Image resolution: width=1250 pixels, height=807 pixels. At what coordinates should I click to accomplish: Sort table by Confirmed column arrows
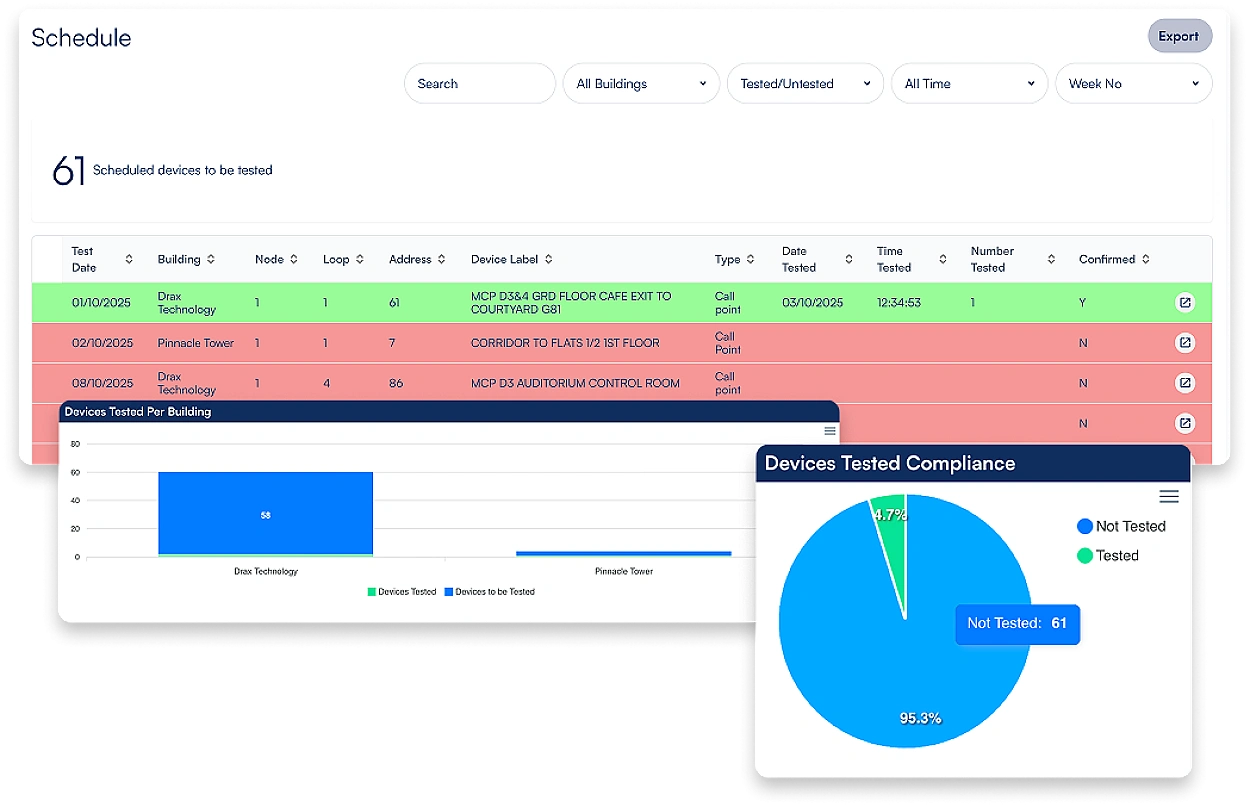pyautogui.click(x=1145, y=259)
